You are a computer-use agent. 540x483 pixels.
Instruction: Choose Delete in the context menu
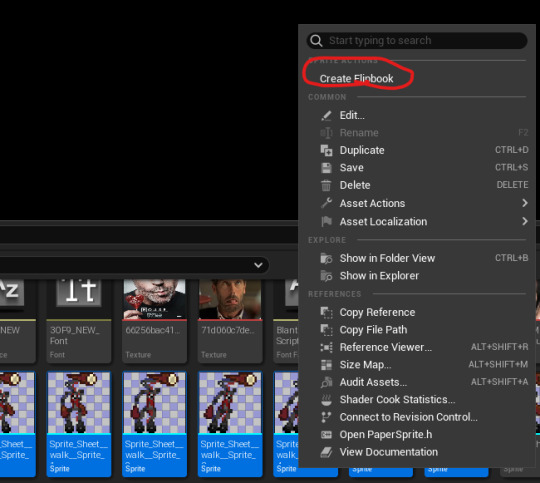[x=355, y=185]
